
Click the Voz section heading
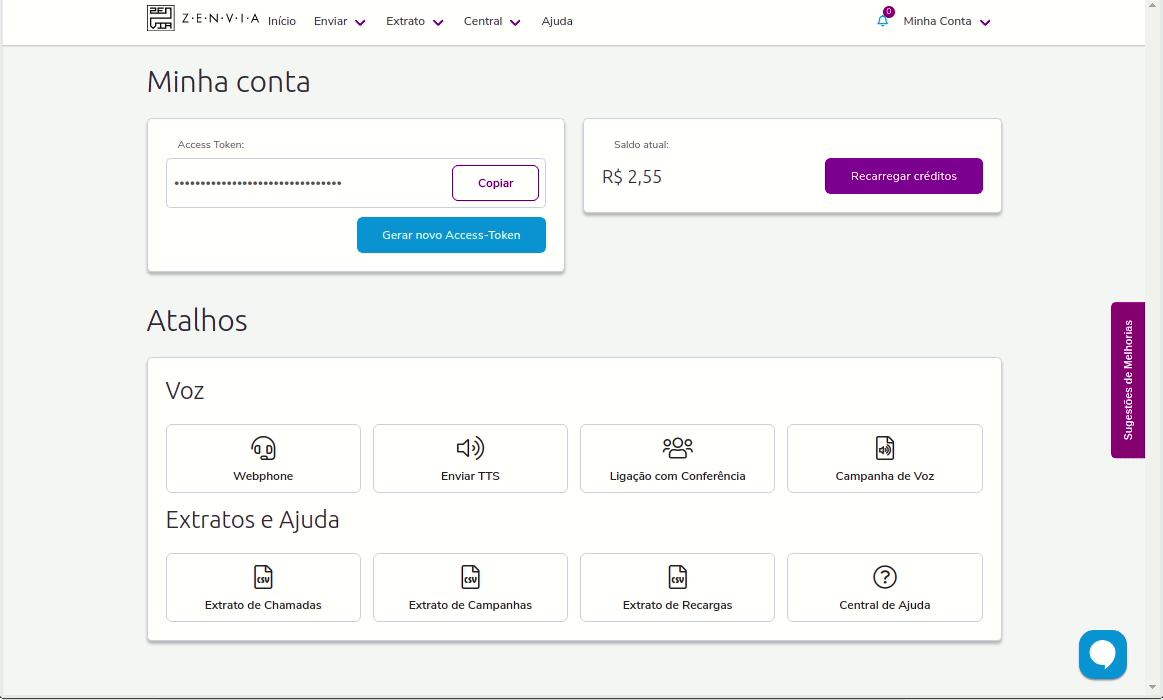(185, 391)
